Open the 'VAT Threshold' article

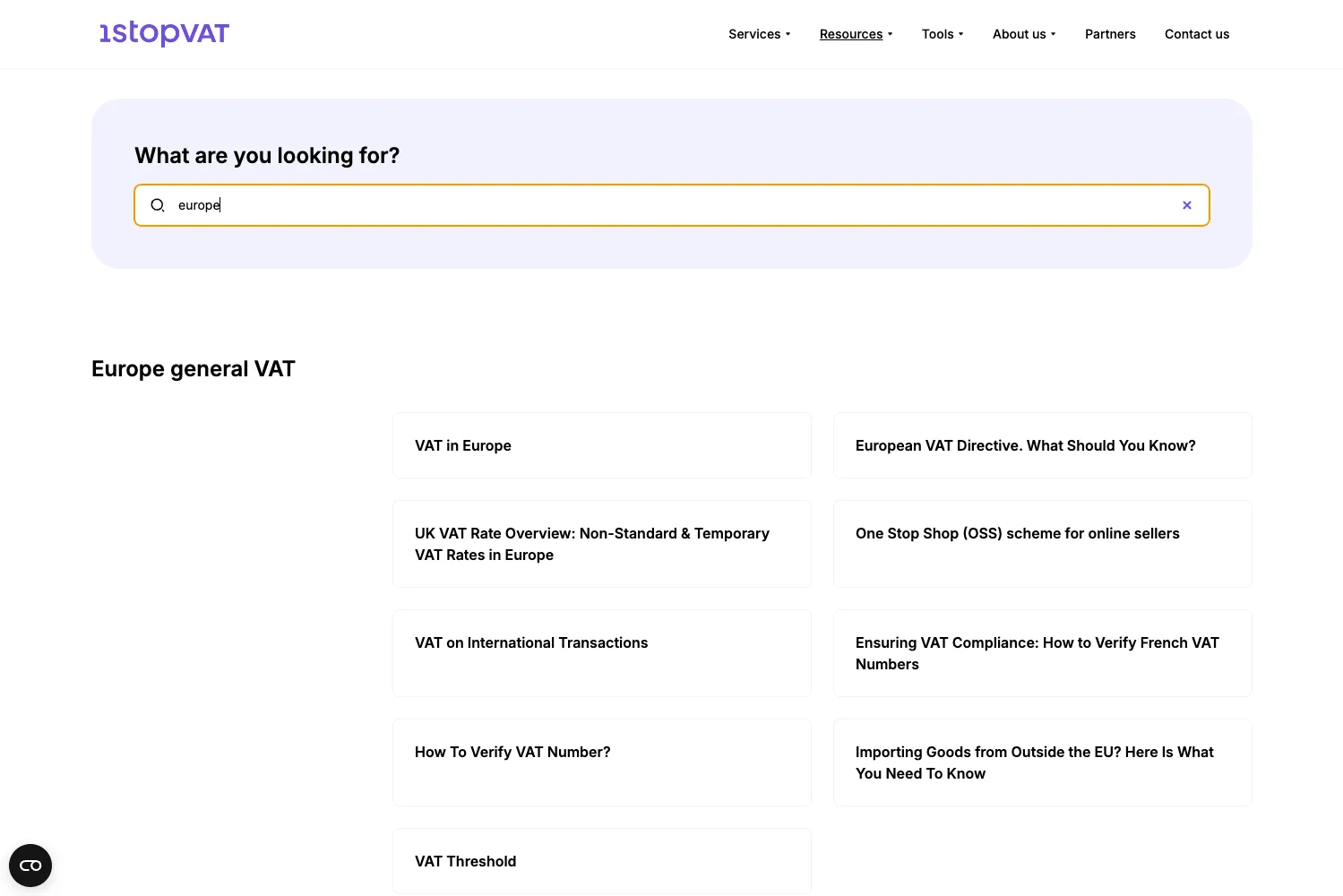[x=601, y=861]
